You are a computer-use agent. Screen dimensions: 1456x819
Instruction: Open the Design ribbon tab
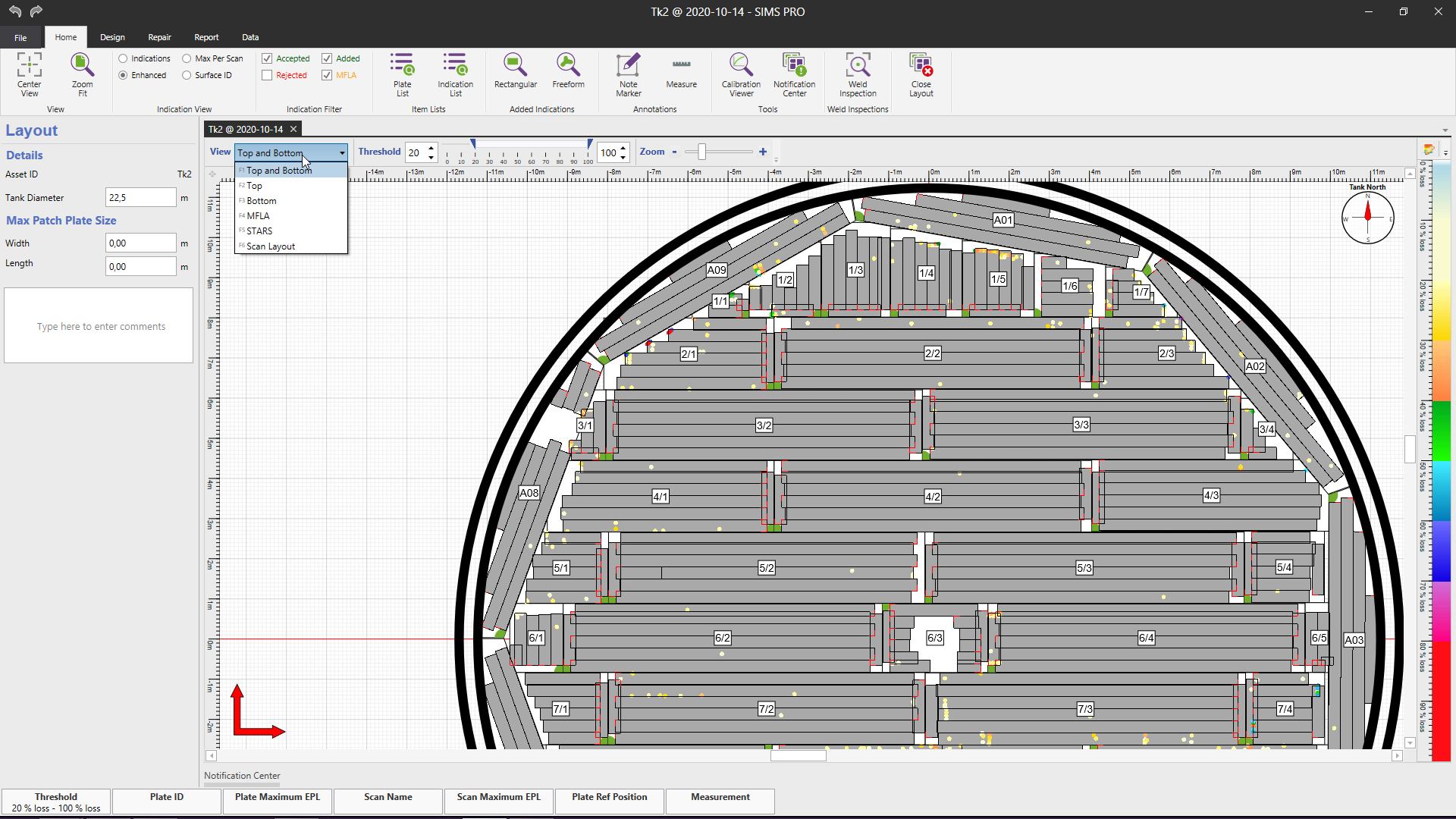[112, 37]
